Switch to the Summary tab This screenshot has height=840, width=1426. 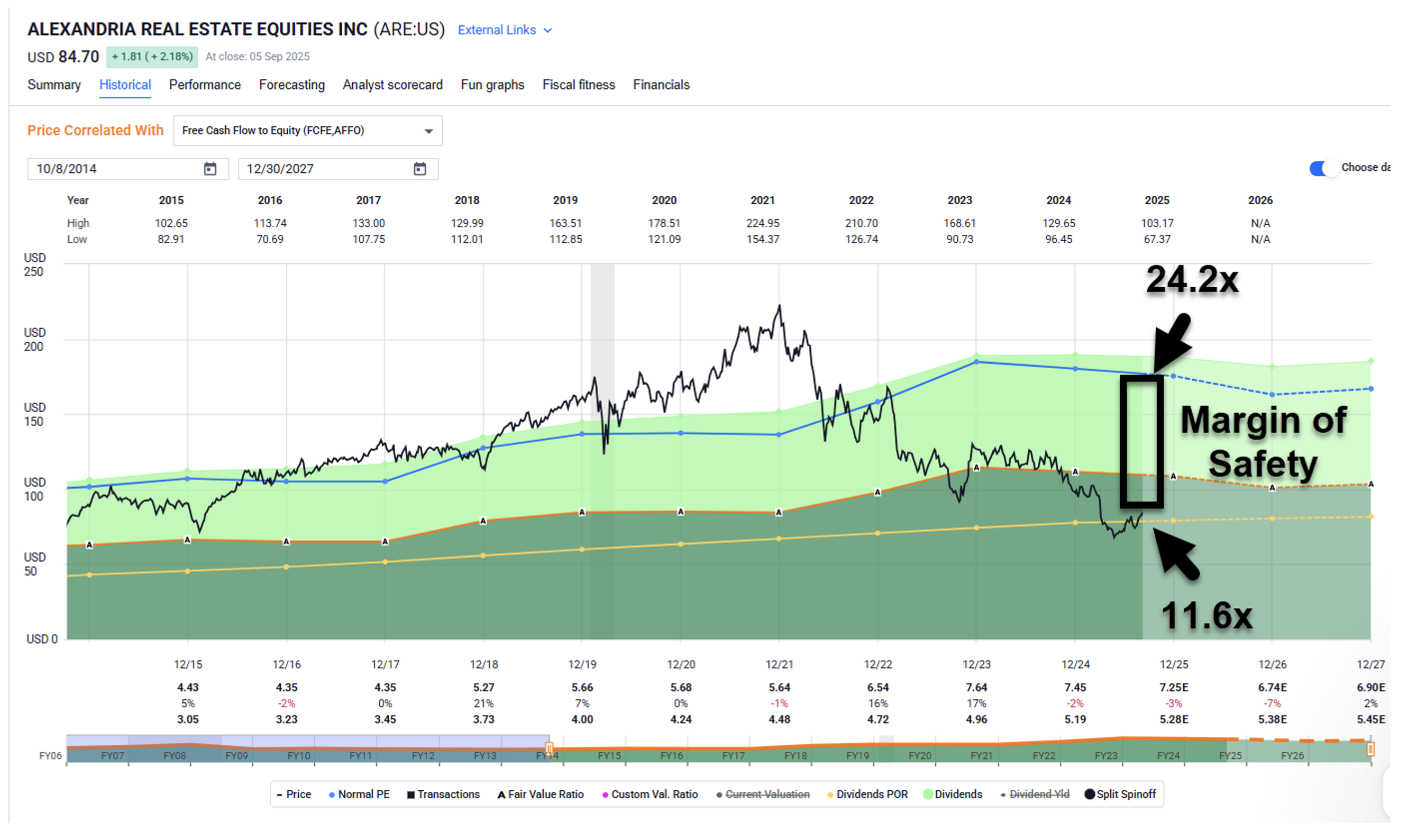pyautogui.click(x=54, y=85)
